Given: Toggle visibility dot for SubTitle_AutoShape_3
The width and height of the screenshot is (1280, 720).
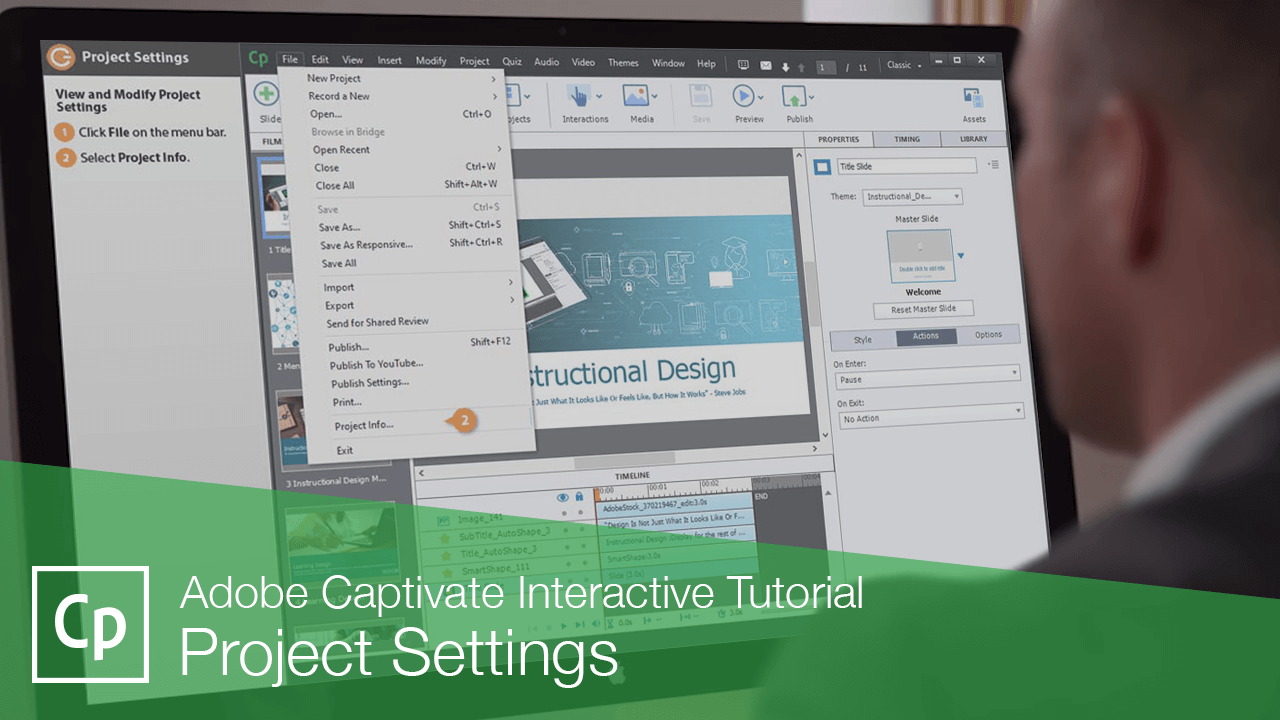Looking at the screenshot, I should click(x=565, y=530).
